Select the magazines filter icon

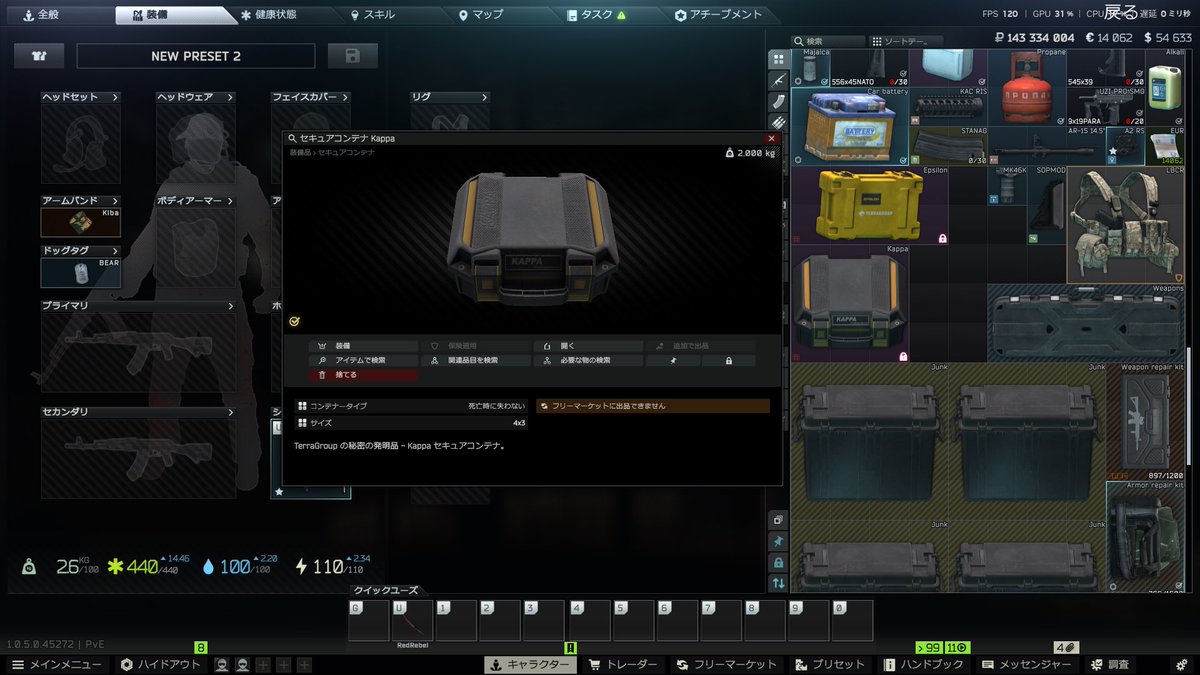[778, 101]
